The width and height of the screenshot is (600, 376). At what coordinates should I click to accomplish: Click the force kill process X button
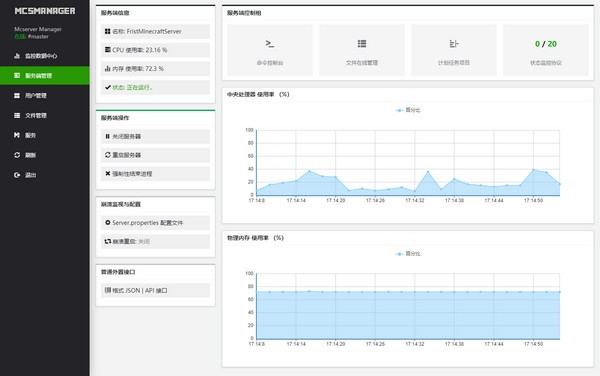click(x=155, y=174)
